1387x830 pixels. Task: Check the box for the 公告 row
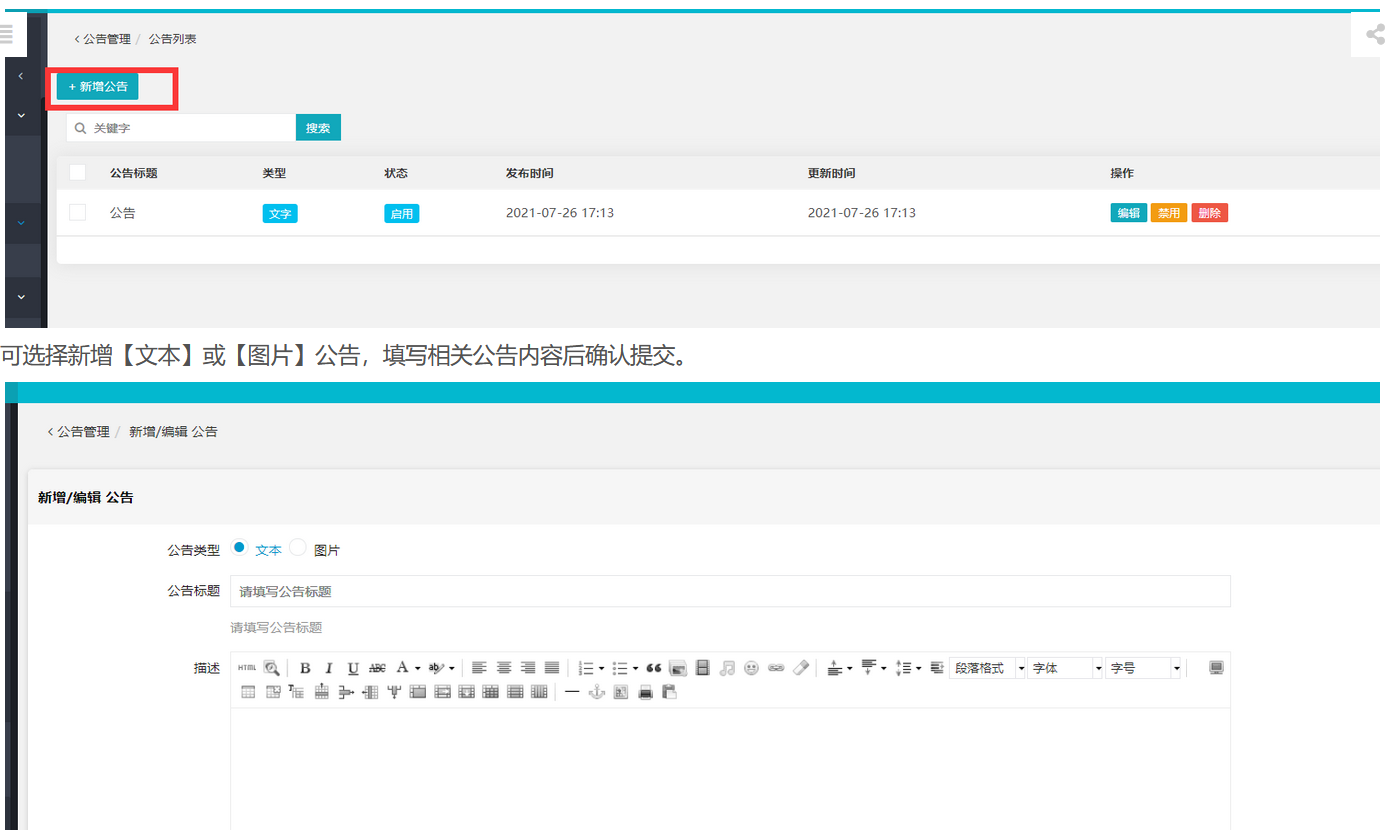pyautogui.click(x=77, y=213)
